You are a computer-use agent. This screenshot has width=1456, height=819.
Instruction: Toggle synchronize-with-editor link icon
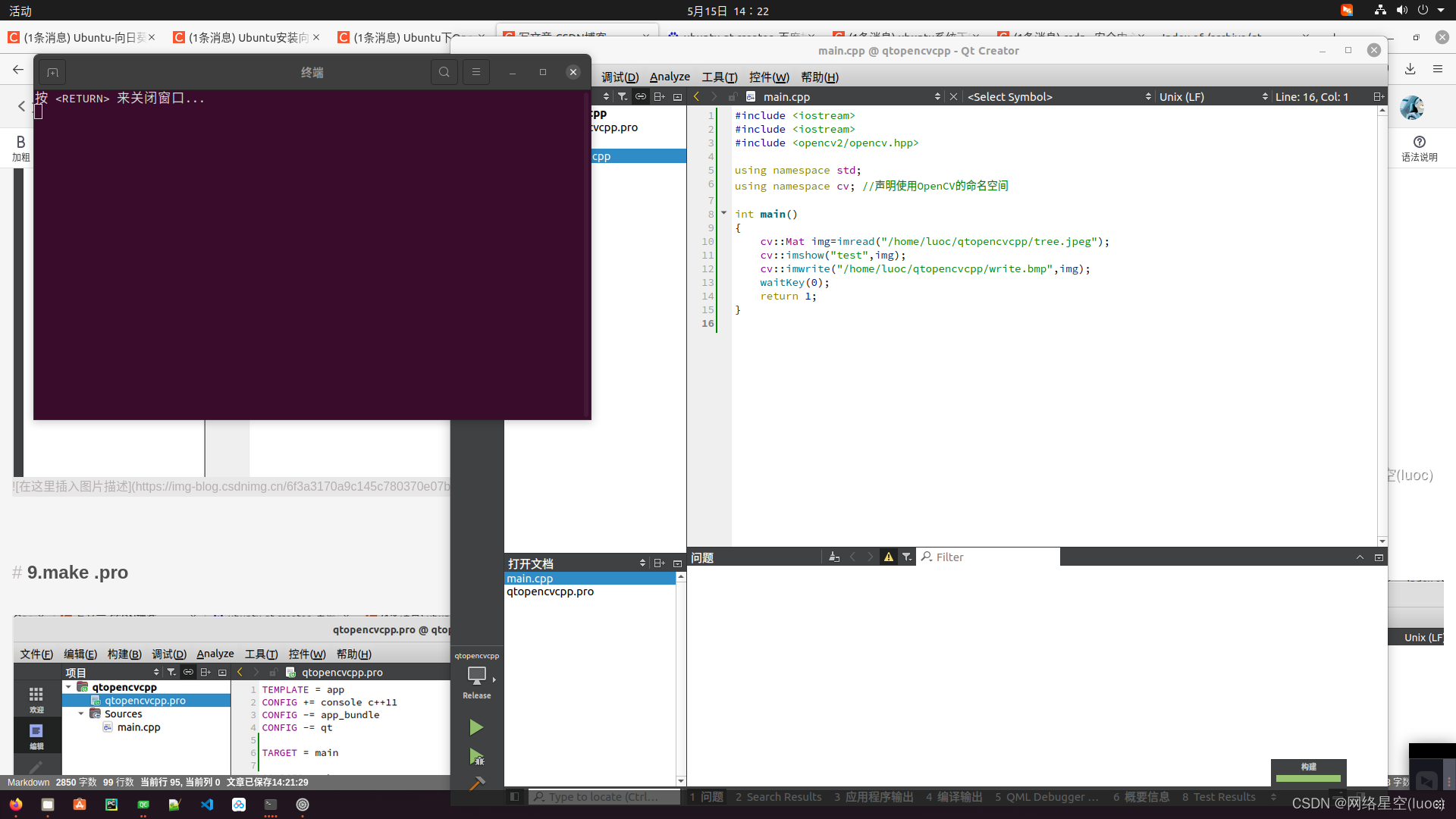click(x=640, y=97)
